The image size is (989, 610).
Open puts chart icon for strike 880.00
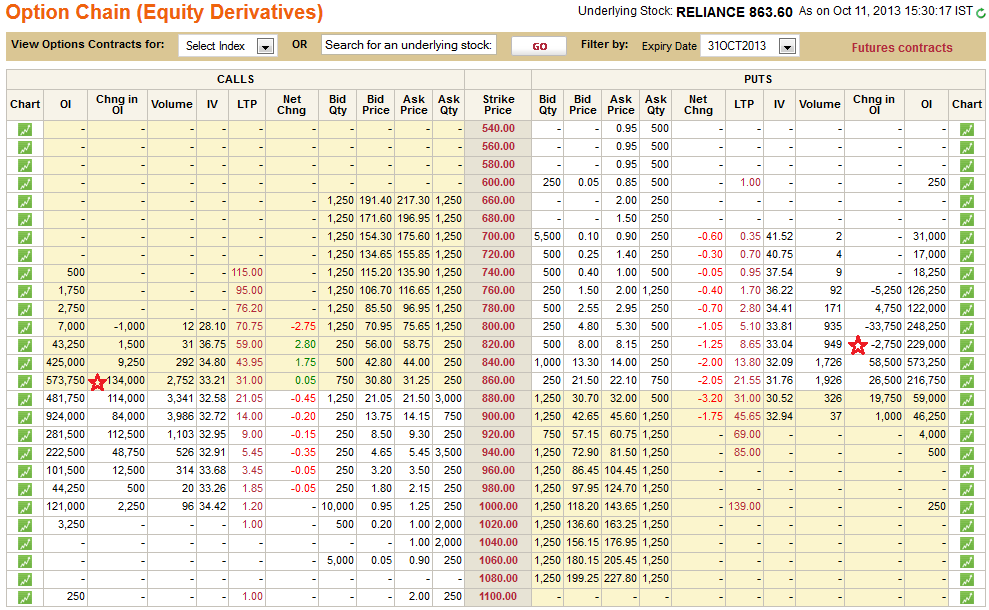[x=966, y=399]
